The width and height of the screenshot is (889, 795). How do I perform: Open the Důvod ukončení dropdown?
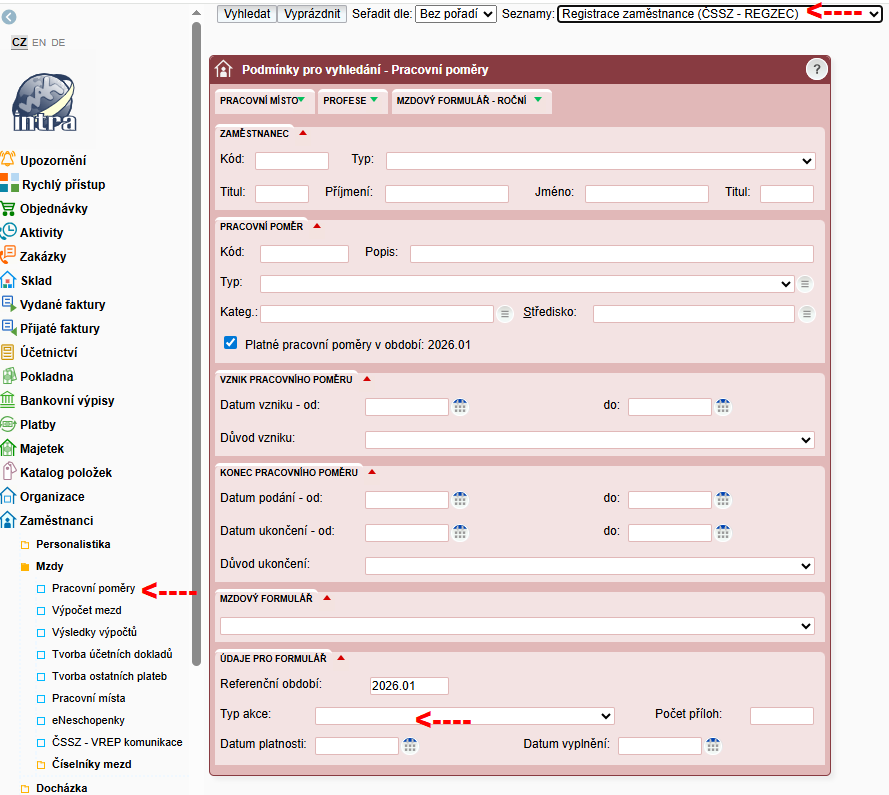coord(590,566)
